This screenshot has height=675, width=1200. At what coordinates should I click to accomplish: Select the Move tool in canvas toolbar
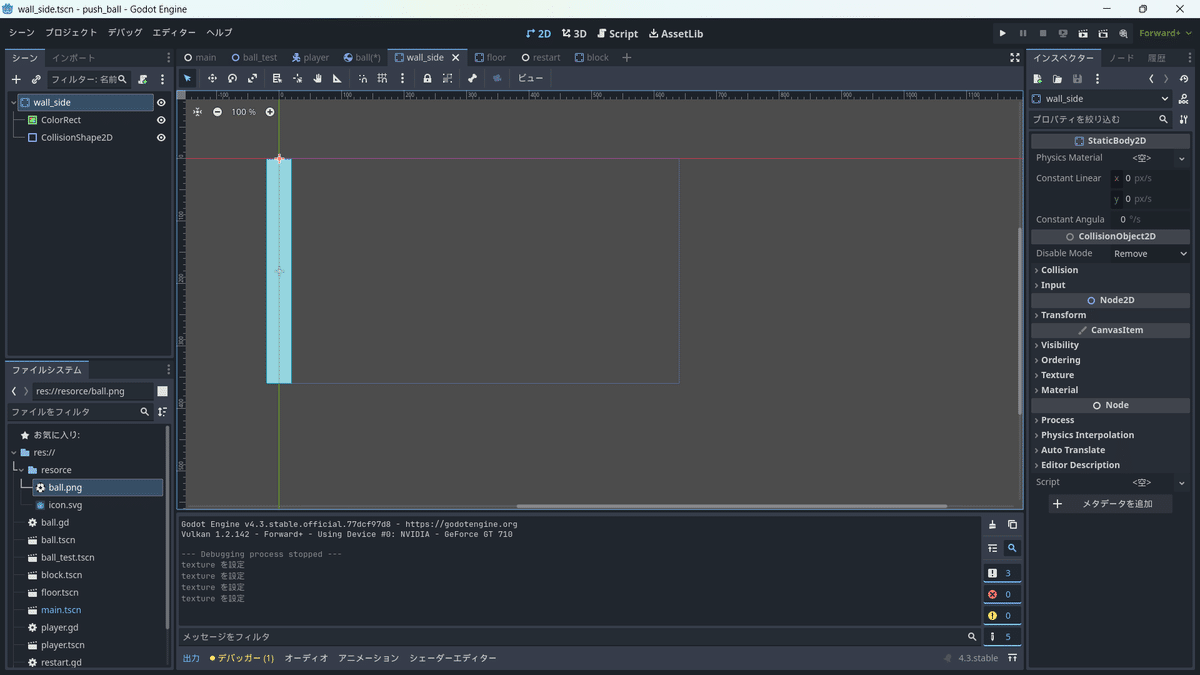(x=213, y=78)
